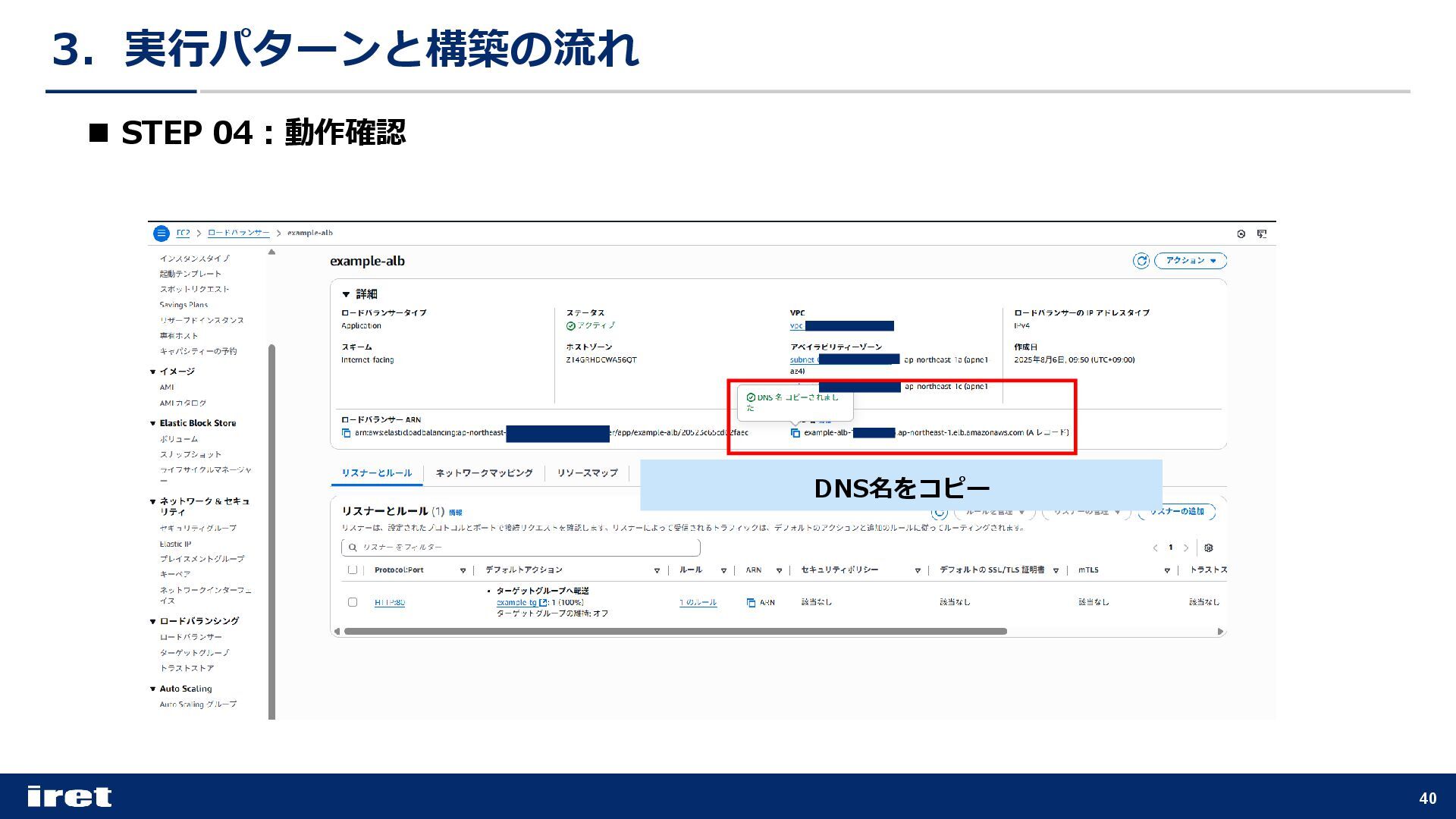This screenshot has height=819, width=1456.
Task: Open the external link icon next to example-tg
Action: (543, 602)
